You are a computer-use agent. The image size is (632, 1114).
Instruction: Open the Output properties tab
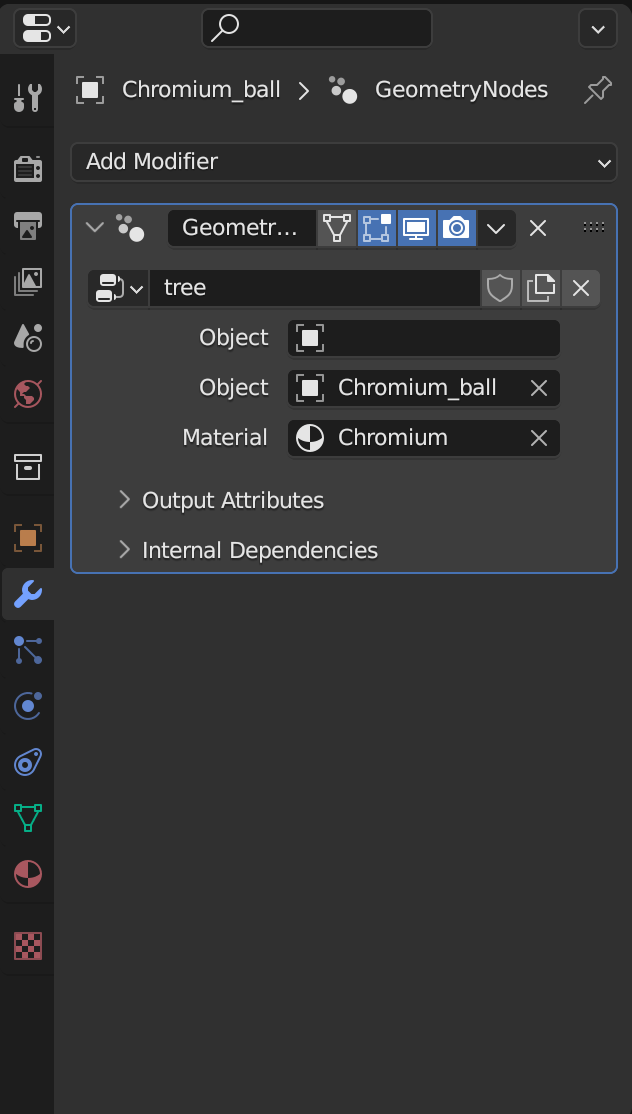pyautogui.click(x=28, y=225)
